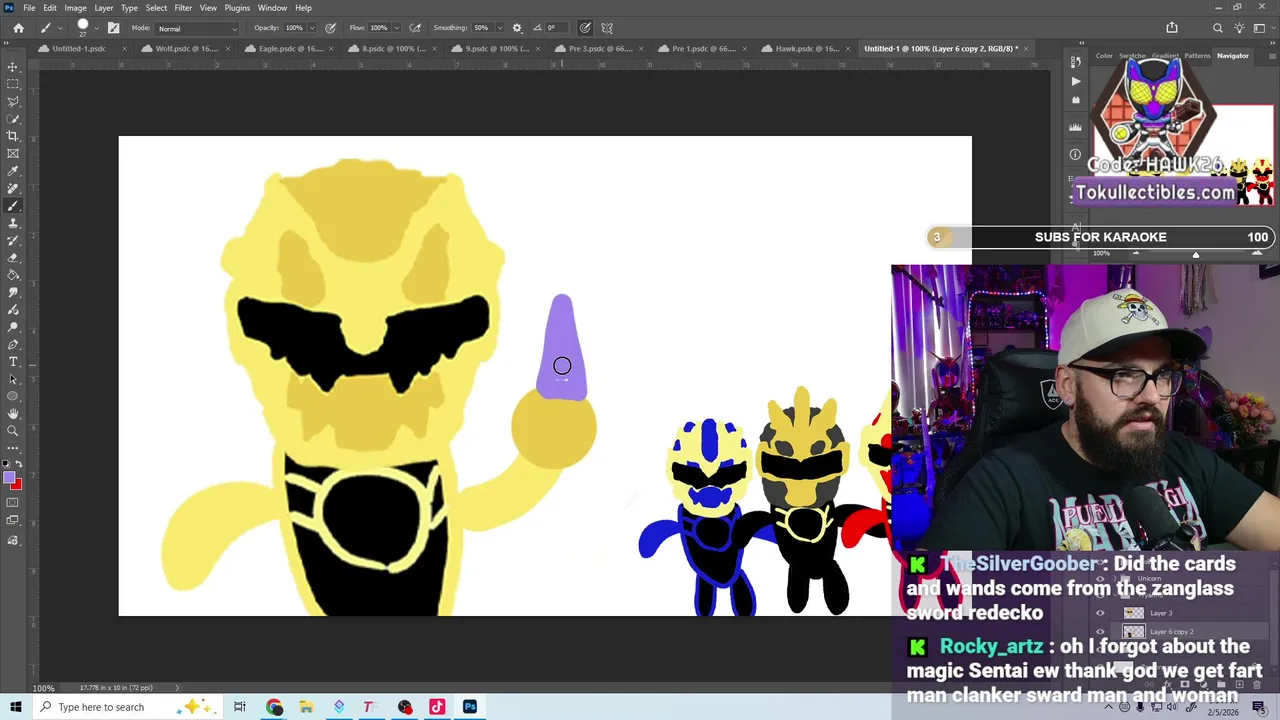The image size is (1280, 720).
Task: Toggle pressure for brush size
Action: point(585,28)
